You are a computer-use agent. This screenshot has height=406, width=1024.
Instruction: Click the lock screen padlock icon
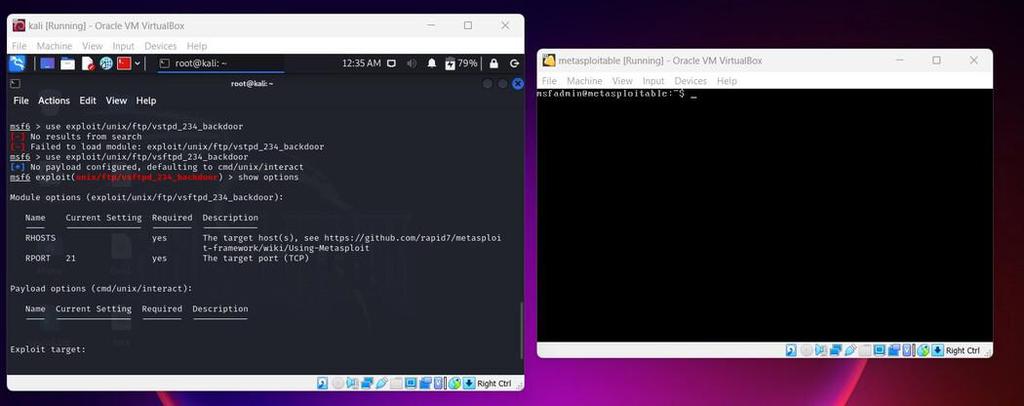(x=494, y=63)
